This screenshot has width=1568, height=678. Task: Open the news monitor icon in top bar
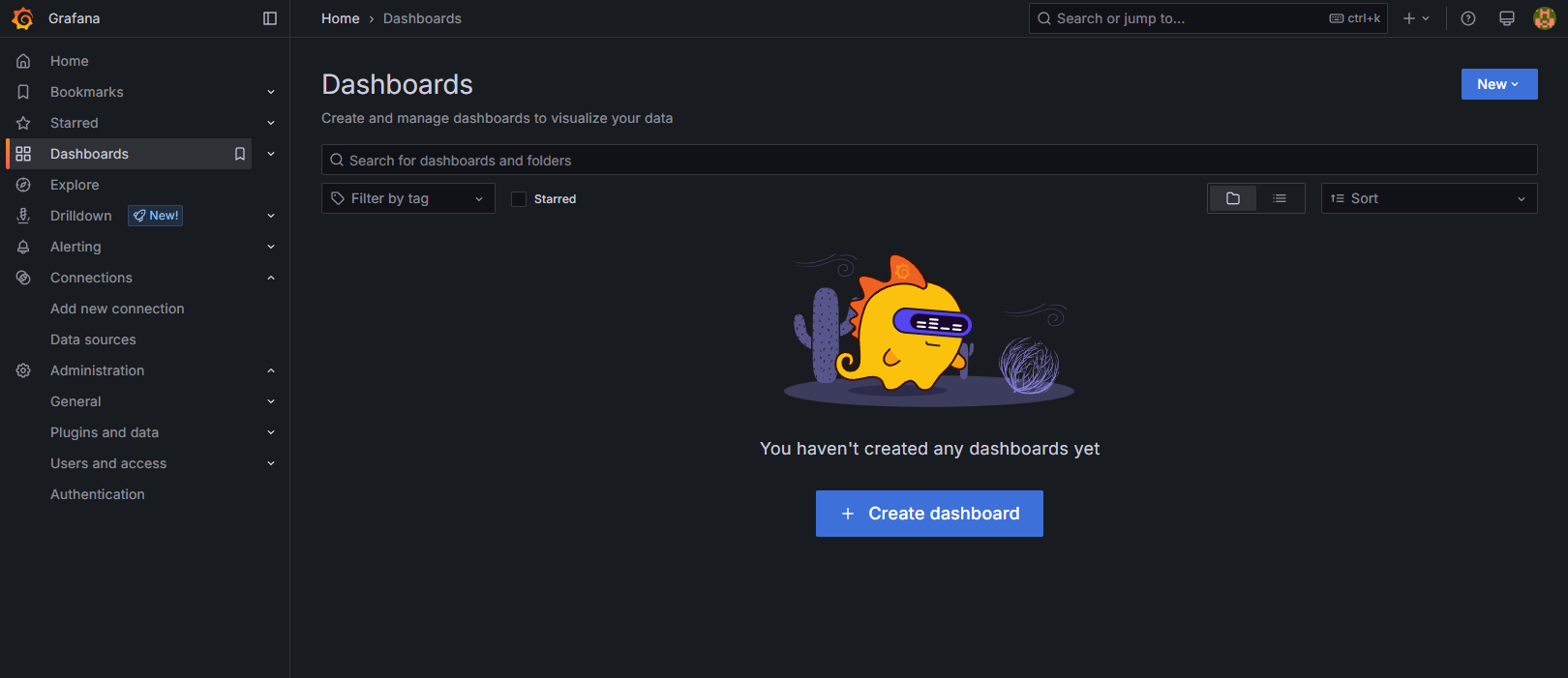pyautogui.click(x=1507, y=18)
